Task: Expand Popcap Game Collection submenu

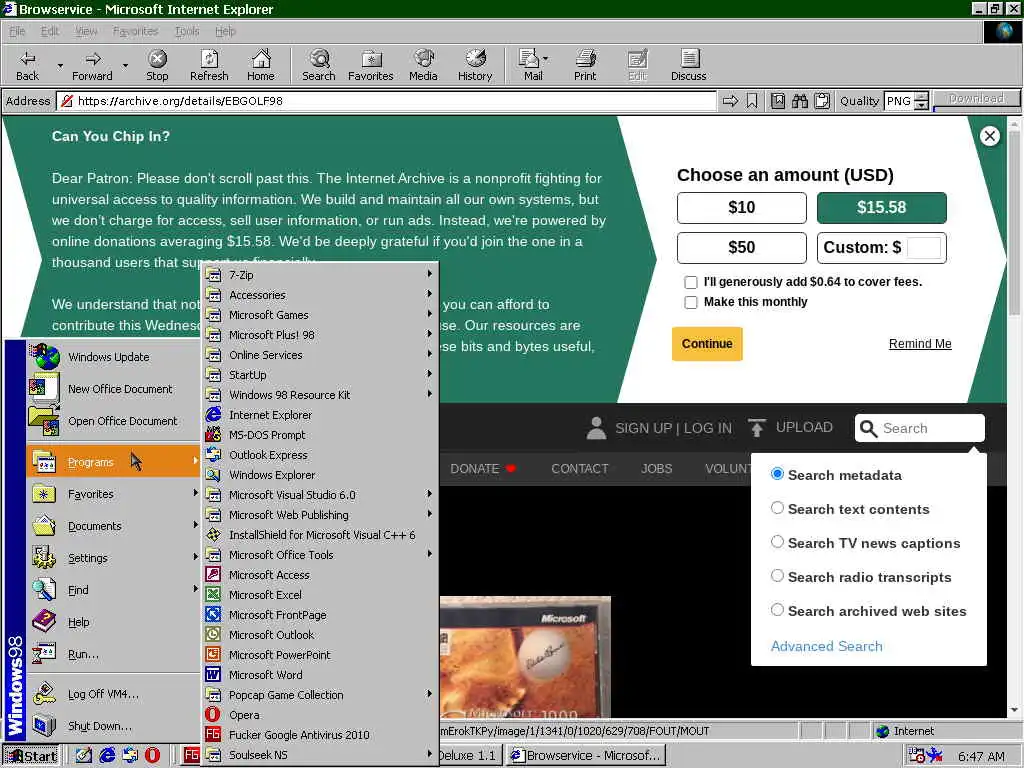Action: pos(320,695)
